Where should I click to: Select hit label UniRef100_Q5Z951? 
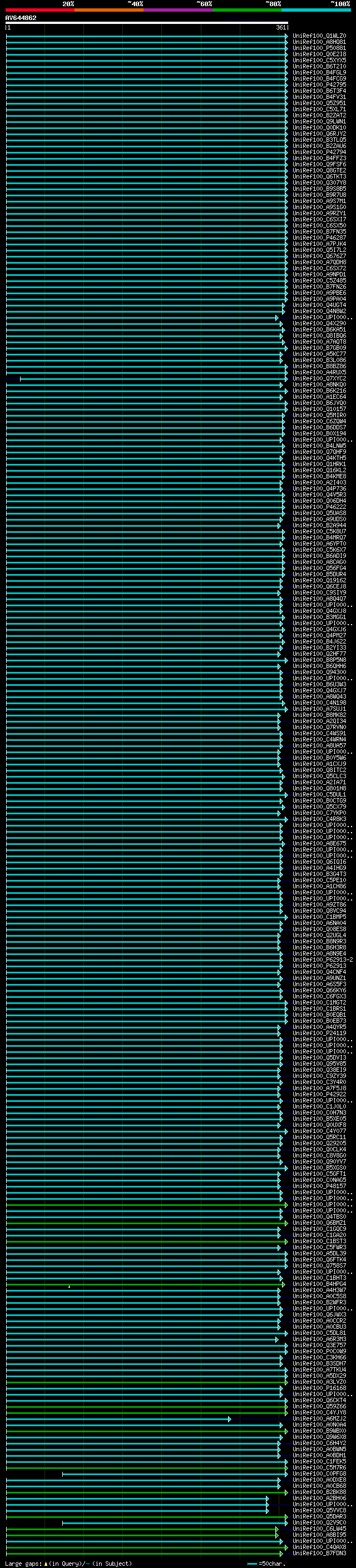(319, 103)
